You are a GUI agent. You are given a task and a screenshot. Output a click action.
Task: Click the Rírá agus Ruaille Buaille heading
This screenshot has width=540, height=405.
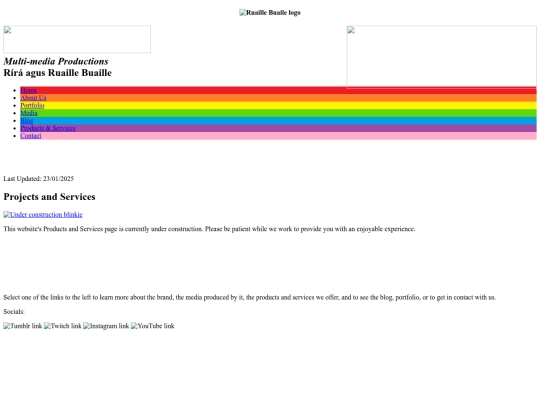tap(58, 73)
